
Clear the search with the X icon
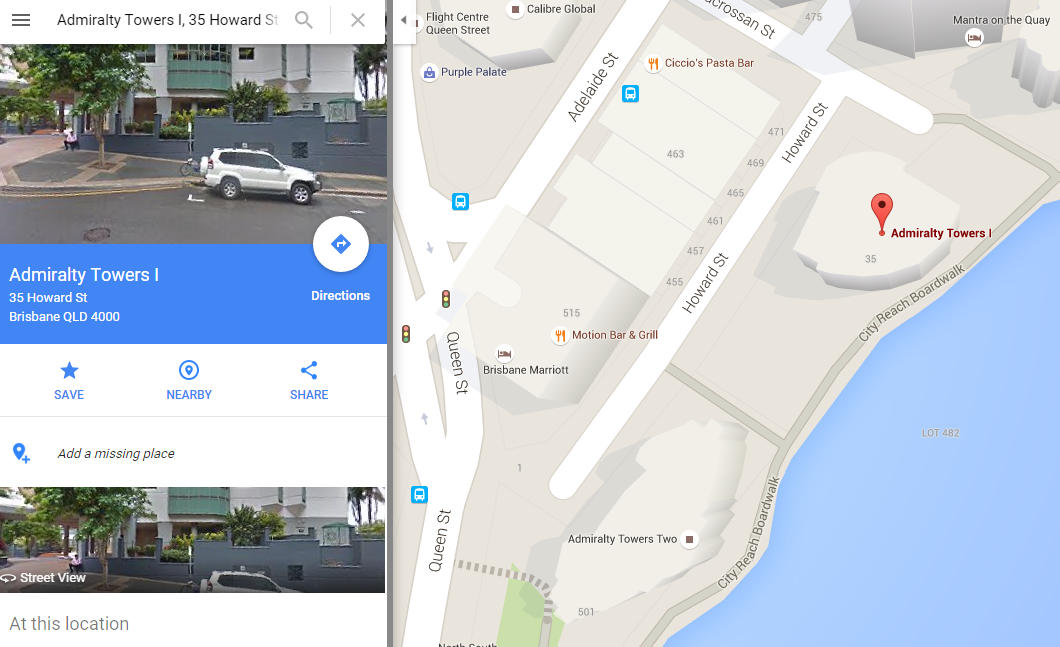[358, 20]
